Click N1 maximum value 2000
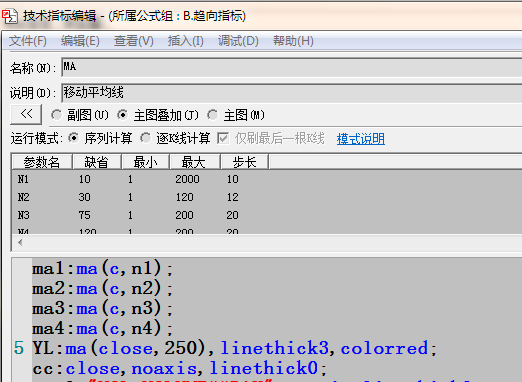Screen dimensions: 522x382 (187, 179)
